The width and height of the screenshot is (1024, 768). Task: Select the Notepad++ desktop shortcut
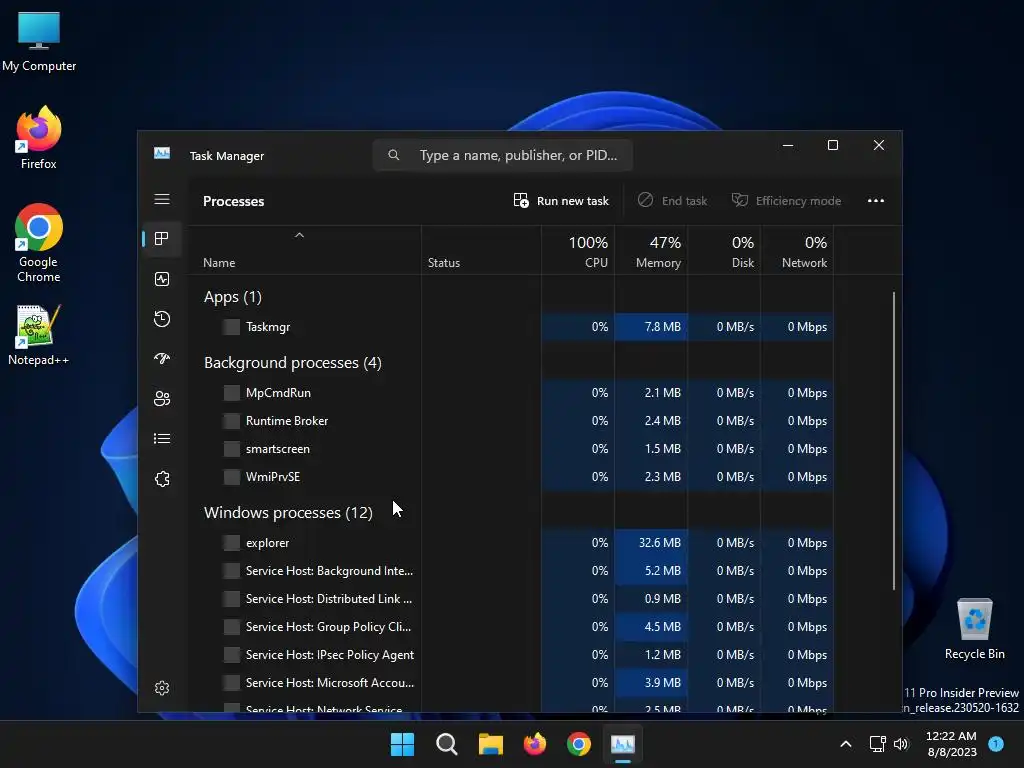pos(39,335)
